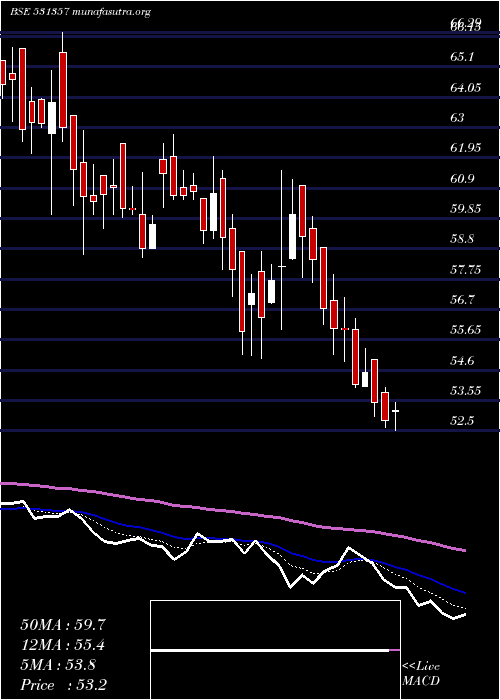Viewport: 500px width, 700px height.
Task: Click the 55.65 price level label
Action: 466,330
